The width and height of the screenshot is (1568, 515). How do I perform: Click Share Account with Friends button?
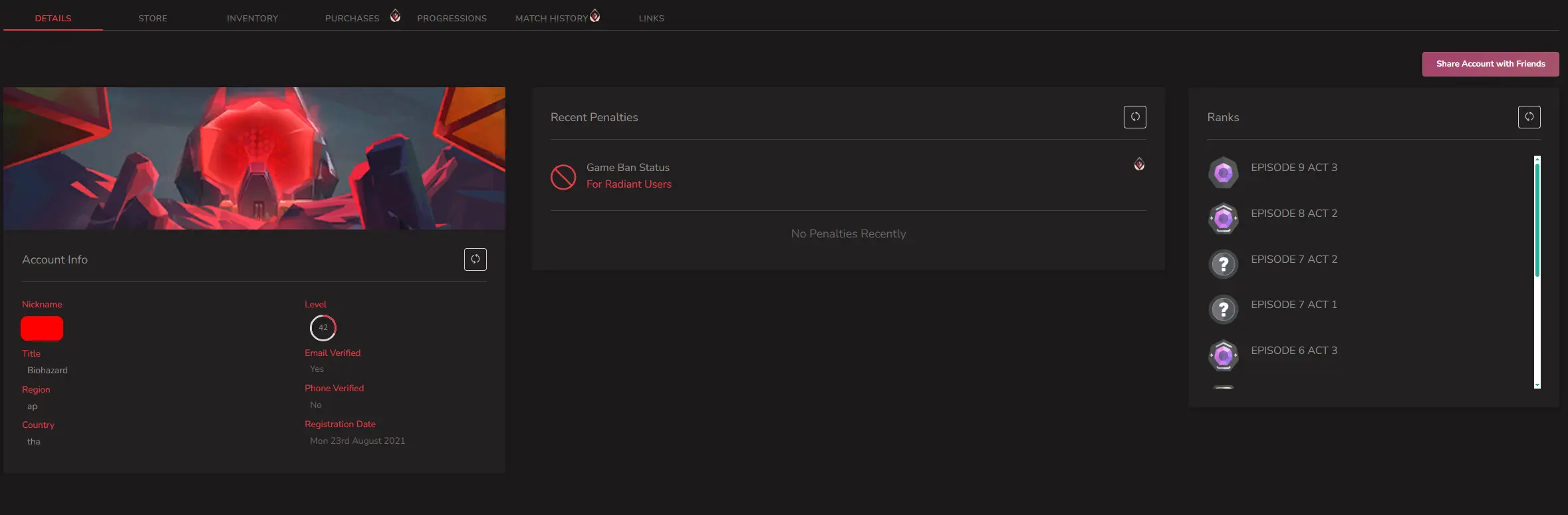(x=1490, y=64)
